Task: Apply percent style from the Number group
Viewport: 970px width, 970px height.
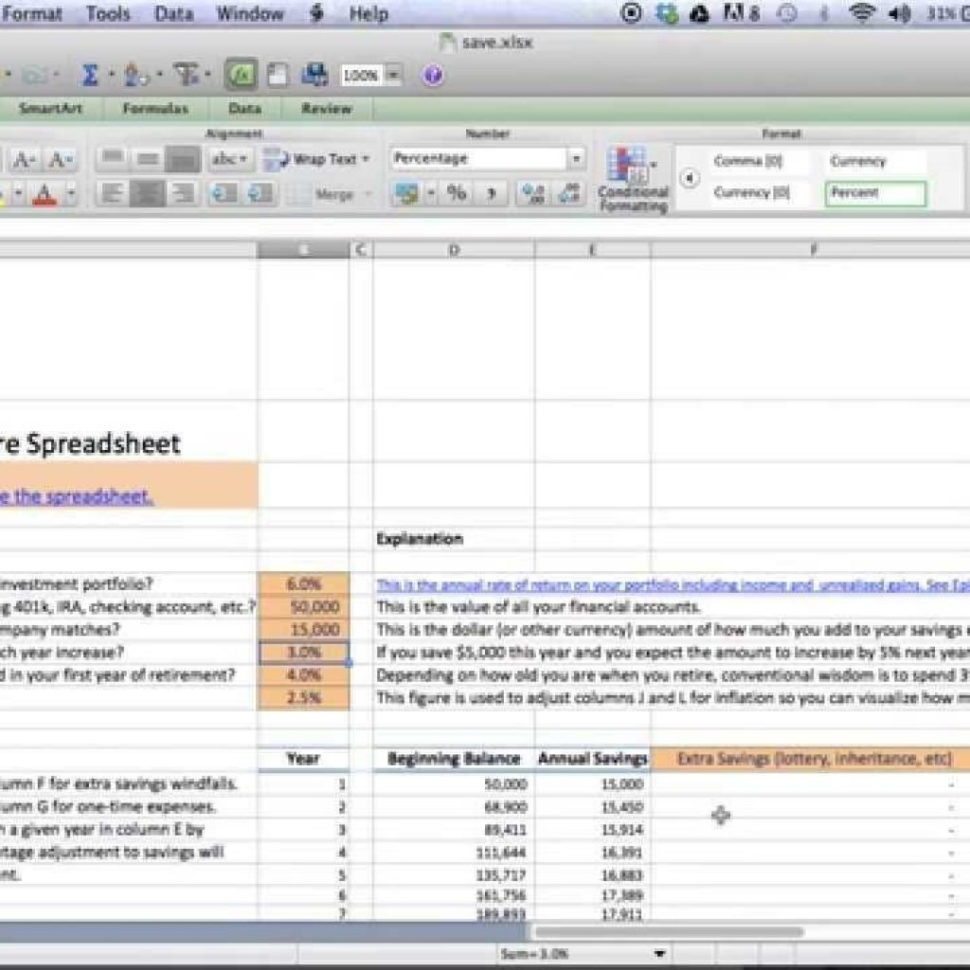Action: point(458,191)
